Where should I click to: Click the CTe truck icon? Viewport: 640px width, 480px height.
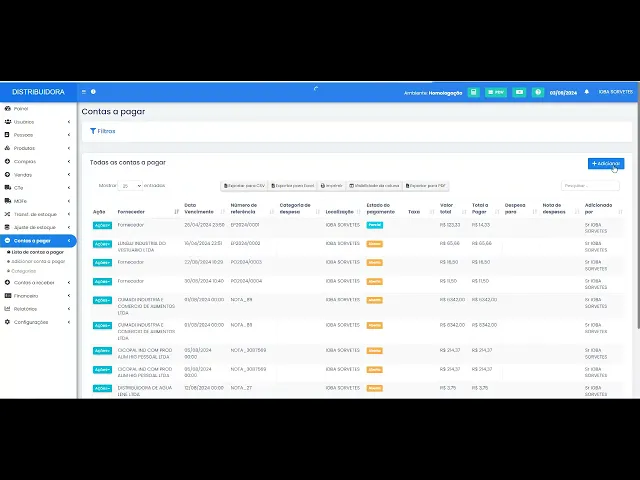pyautogui.click(x=7, y=188)
